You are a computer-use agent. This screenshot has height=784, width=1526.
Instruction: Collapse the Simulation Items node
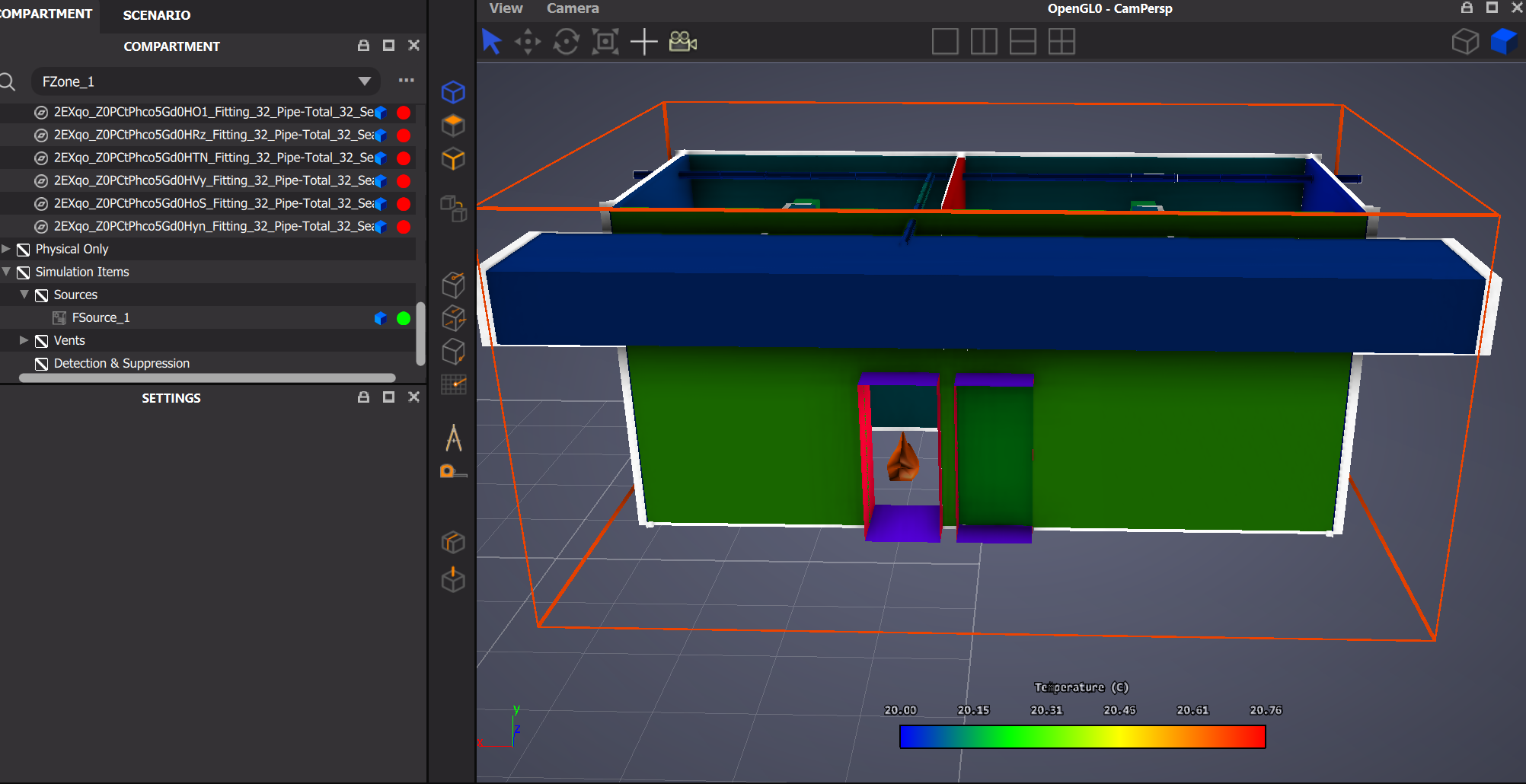click(x=6, y=272)
